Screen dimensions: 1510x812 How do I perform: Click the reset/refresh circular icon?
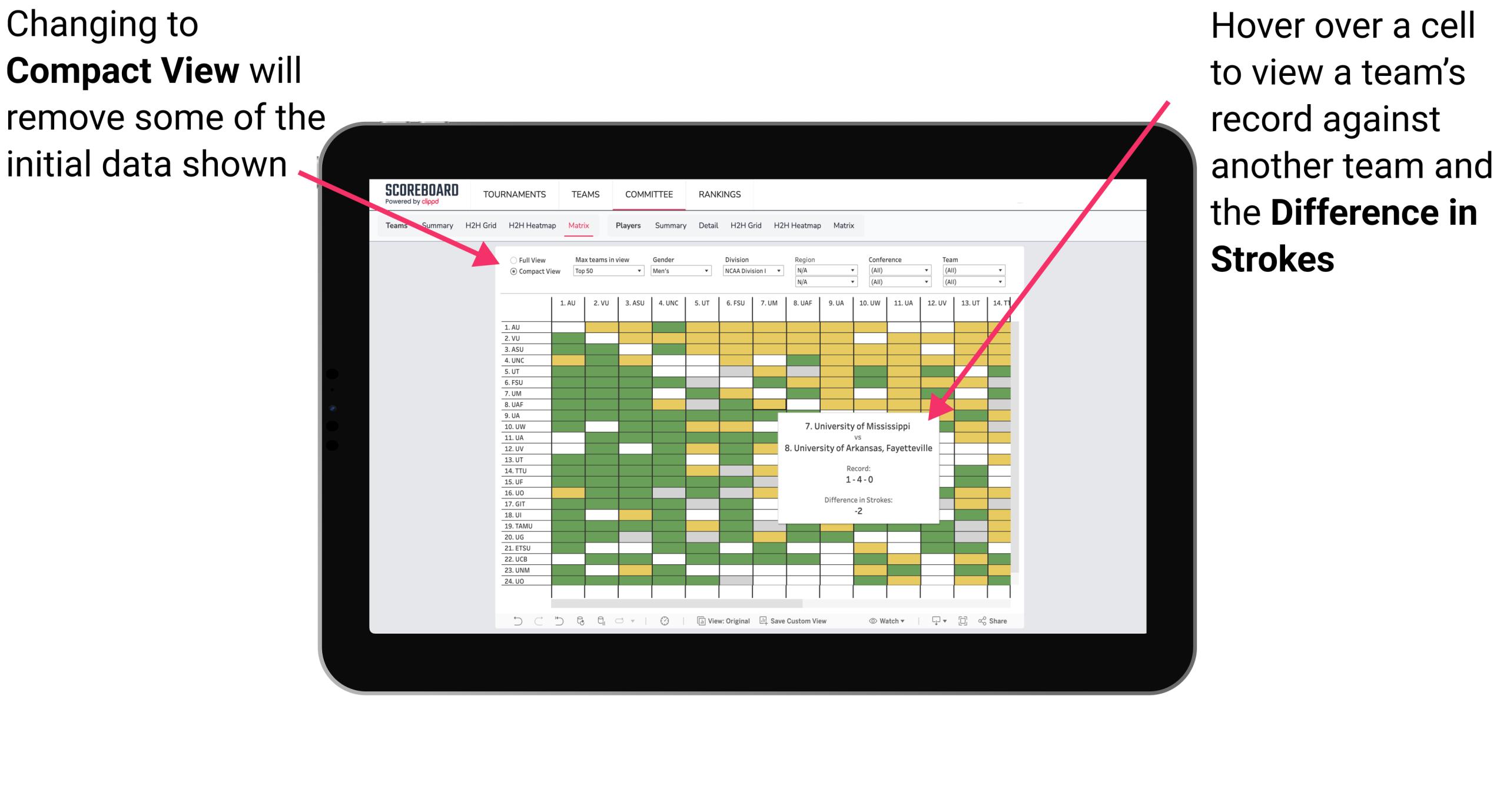[x=580, y=625]
